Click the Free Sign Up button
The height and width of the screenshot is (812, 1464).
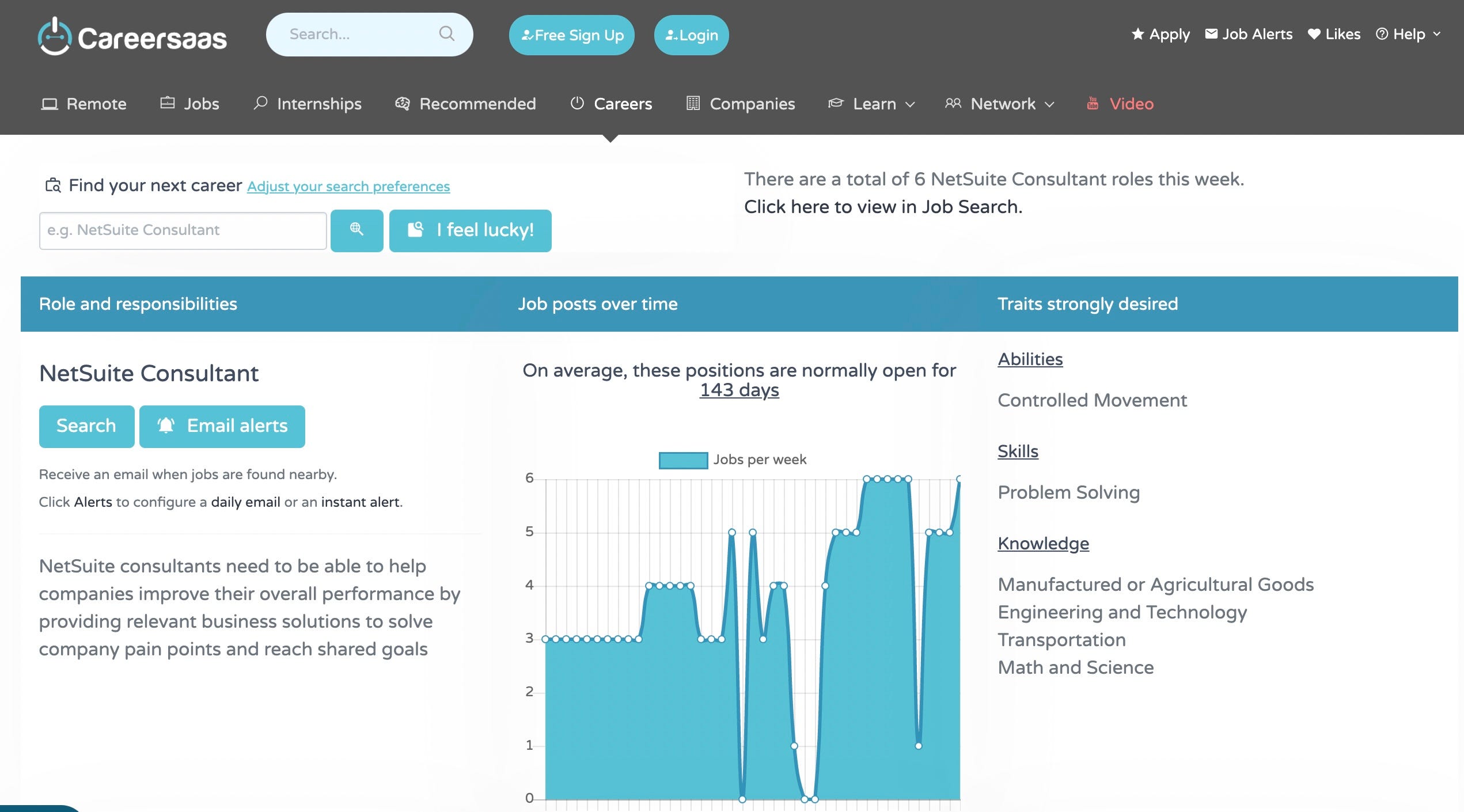[x=571, y=36]
